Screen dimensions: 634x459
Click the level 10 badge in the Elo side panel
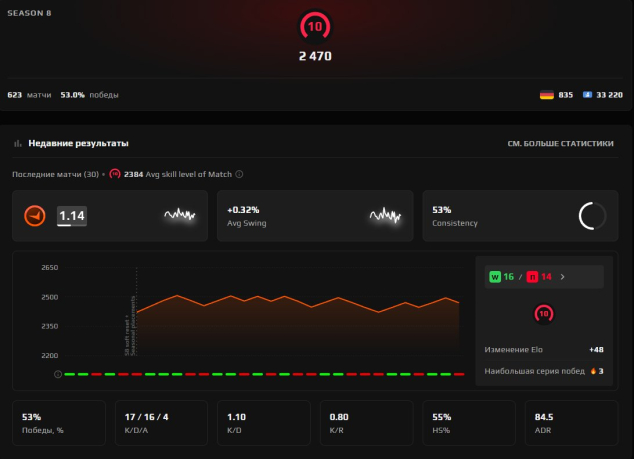pos(544,313)
